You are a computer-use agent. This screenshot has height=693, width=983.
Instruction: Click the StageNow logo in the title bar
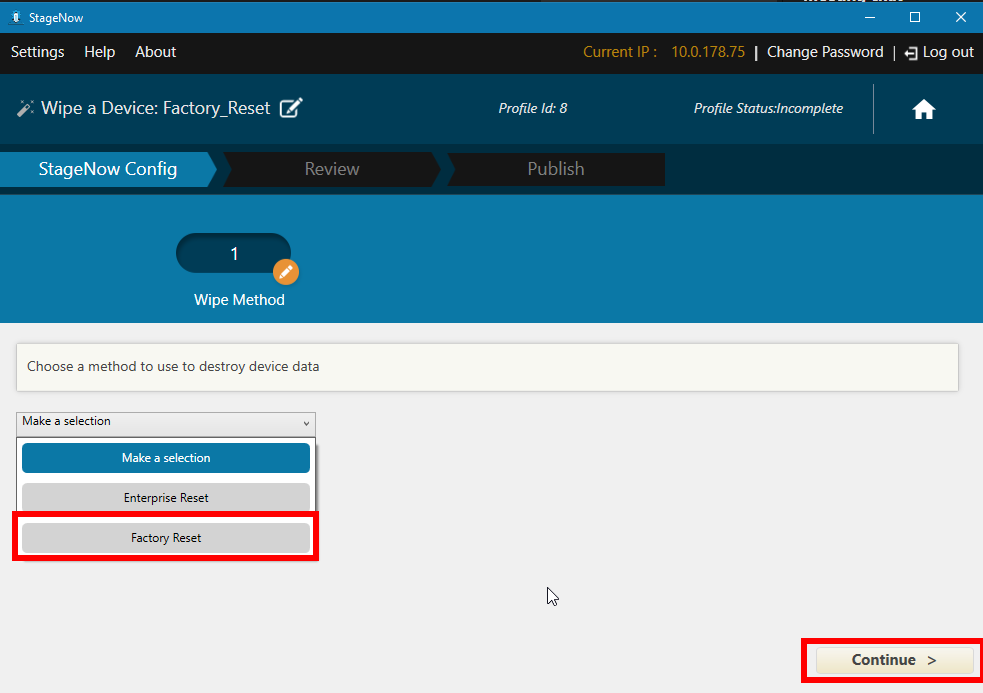point(15,16)
